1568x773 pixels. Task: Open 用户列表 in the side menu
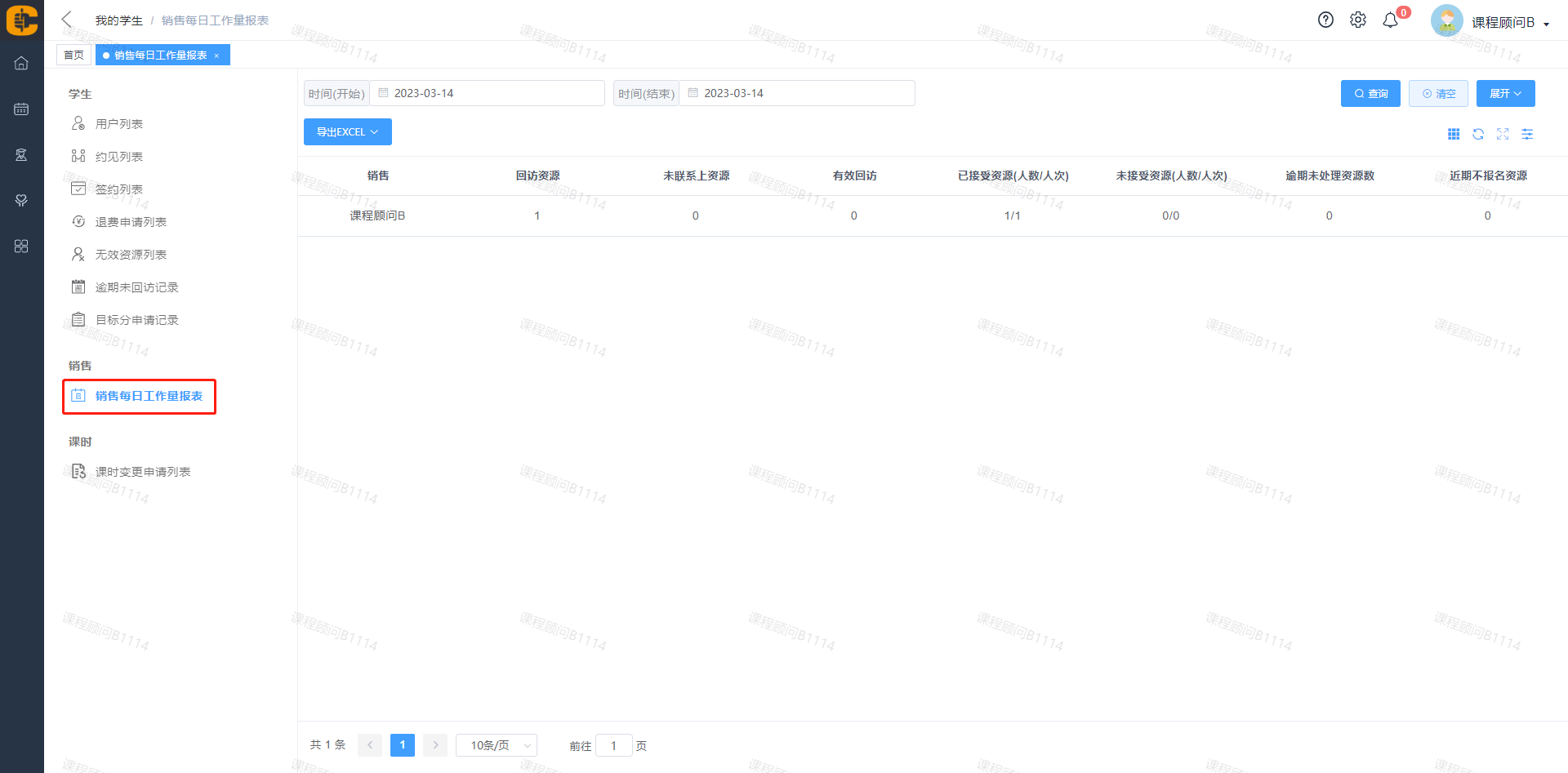(119, 124)
